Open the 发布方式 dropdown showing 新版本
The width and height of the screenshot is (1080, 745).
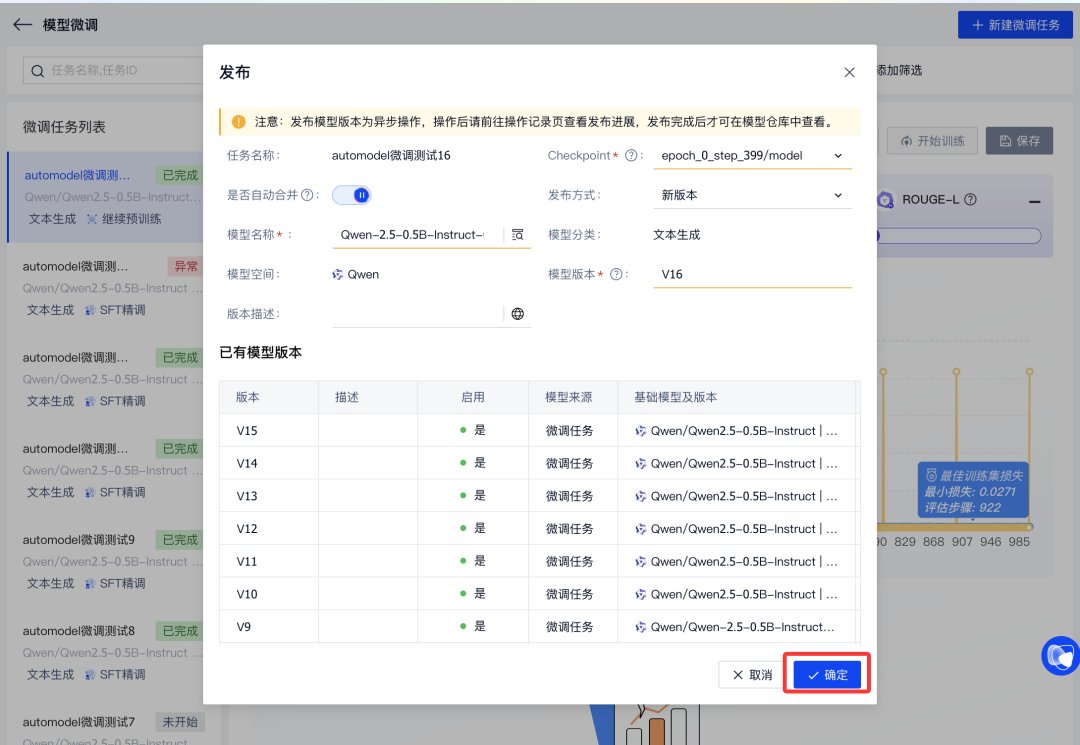click(x=752, y=195)
